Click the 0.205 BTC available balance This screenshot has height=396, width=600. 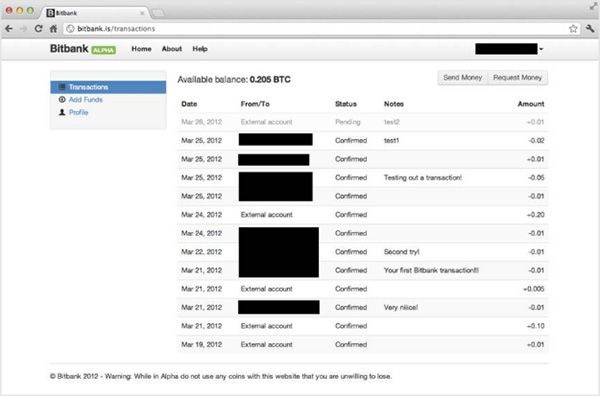click(270, 80)
